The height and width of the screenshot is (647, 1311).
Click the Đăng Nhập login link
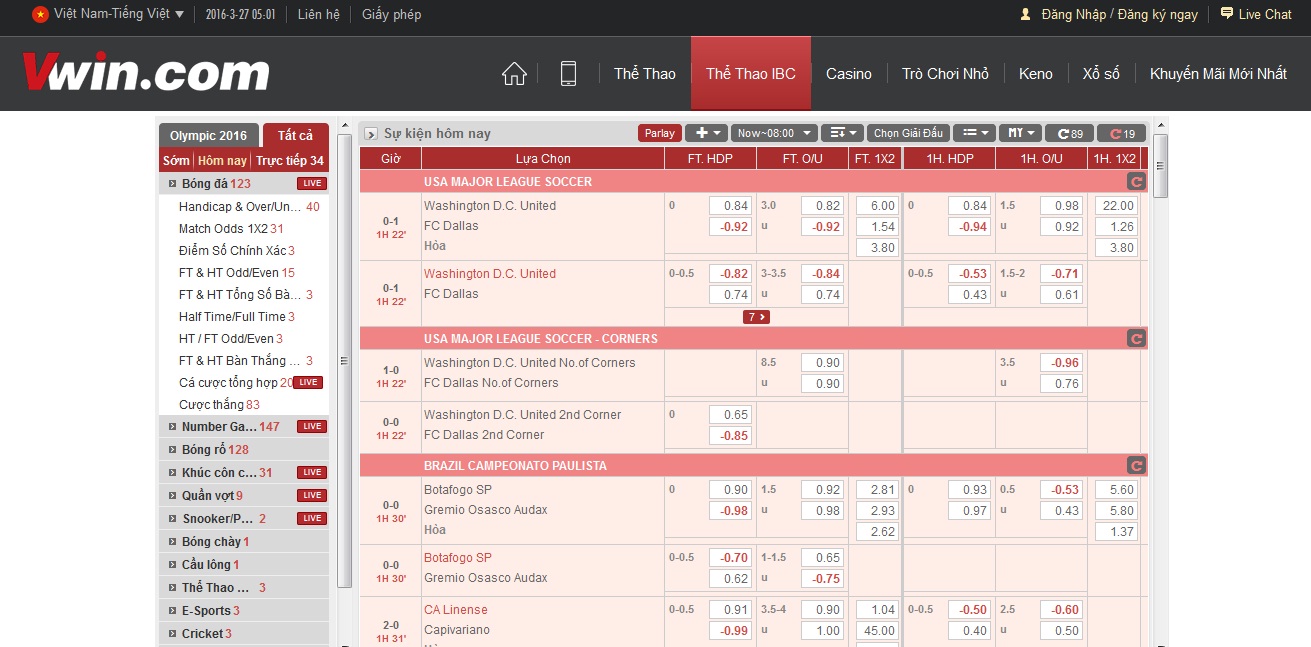pos(1073,14)
